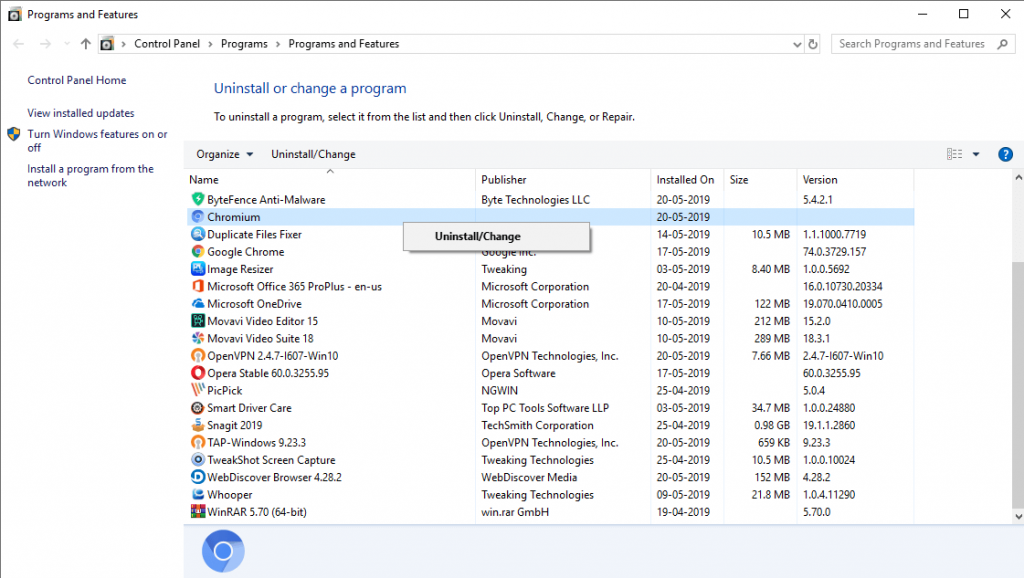Click the Smart Driver Care icon
This screenshot has width=1024, height=578.
pos(197,408)
